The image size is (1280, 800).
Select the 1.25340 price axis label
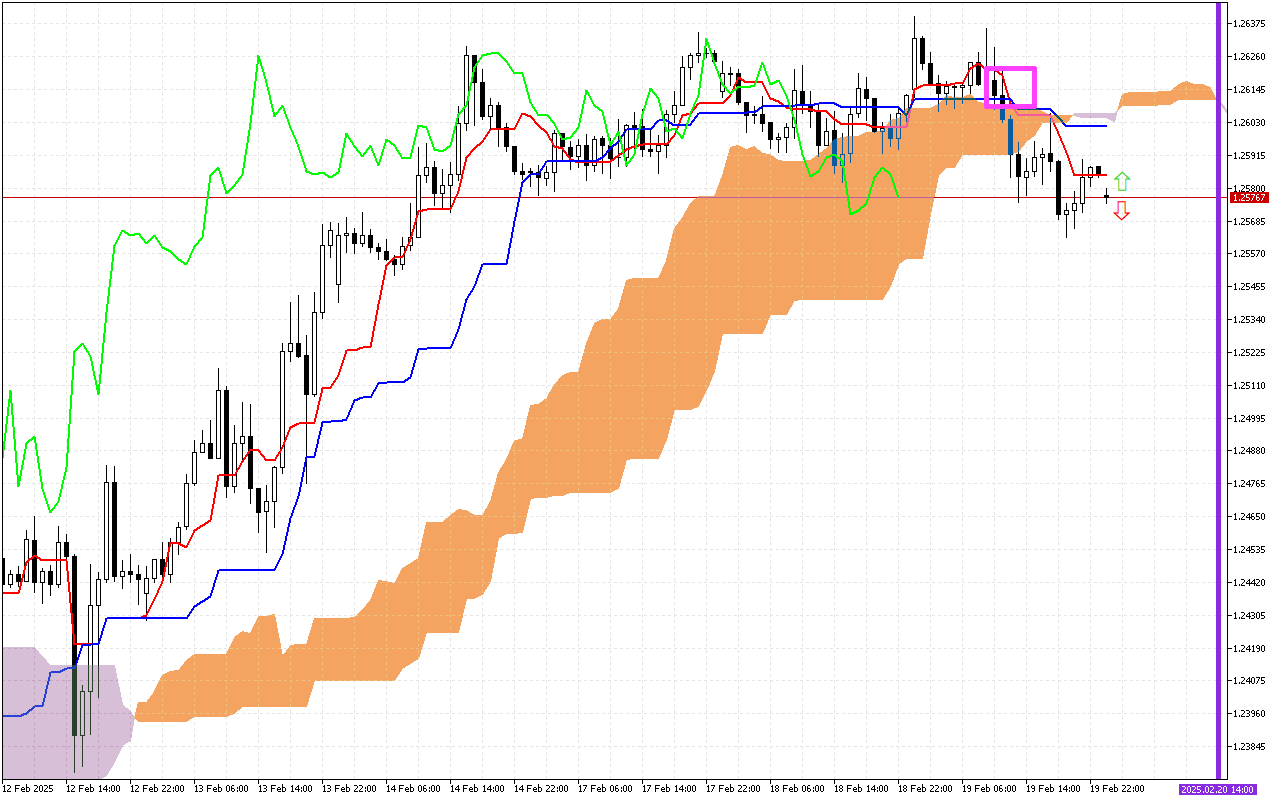point(1250,319)
